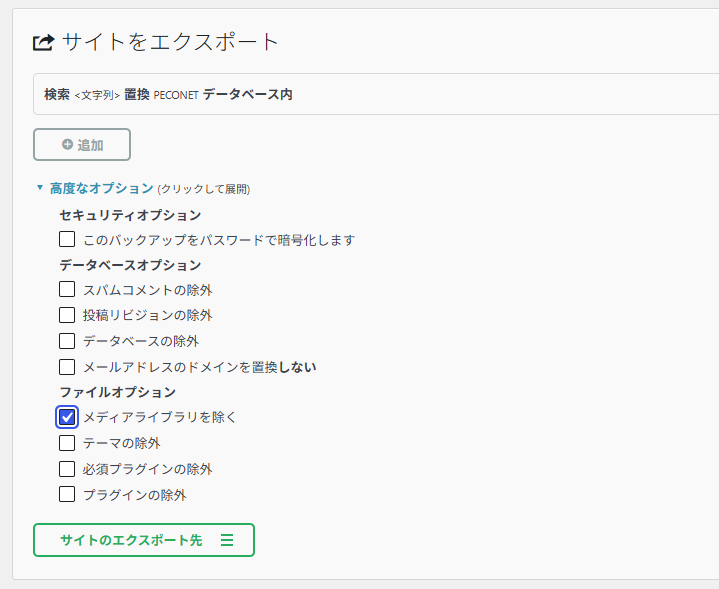Enable プラグインの除外 checkbox
Viewport: 719px width, 589px height.
tap(67, 494)
